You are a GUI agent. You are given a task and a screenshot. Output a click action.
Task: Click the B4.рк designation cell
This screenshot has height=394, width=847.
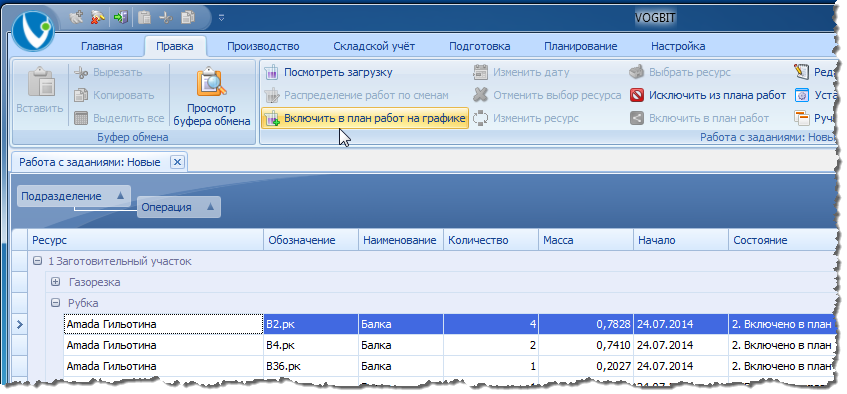coord(311,345)
